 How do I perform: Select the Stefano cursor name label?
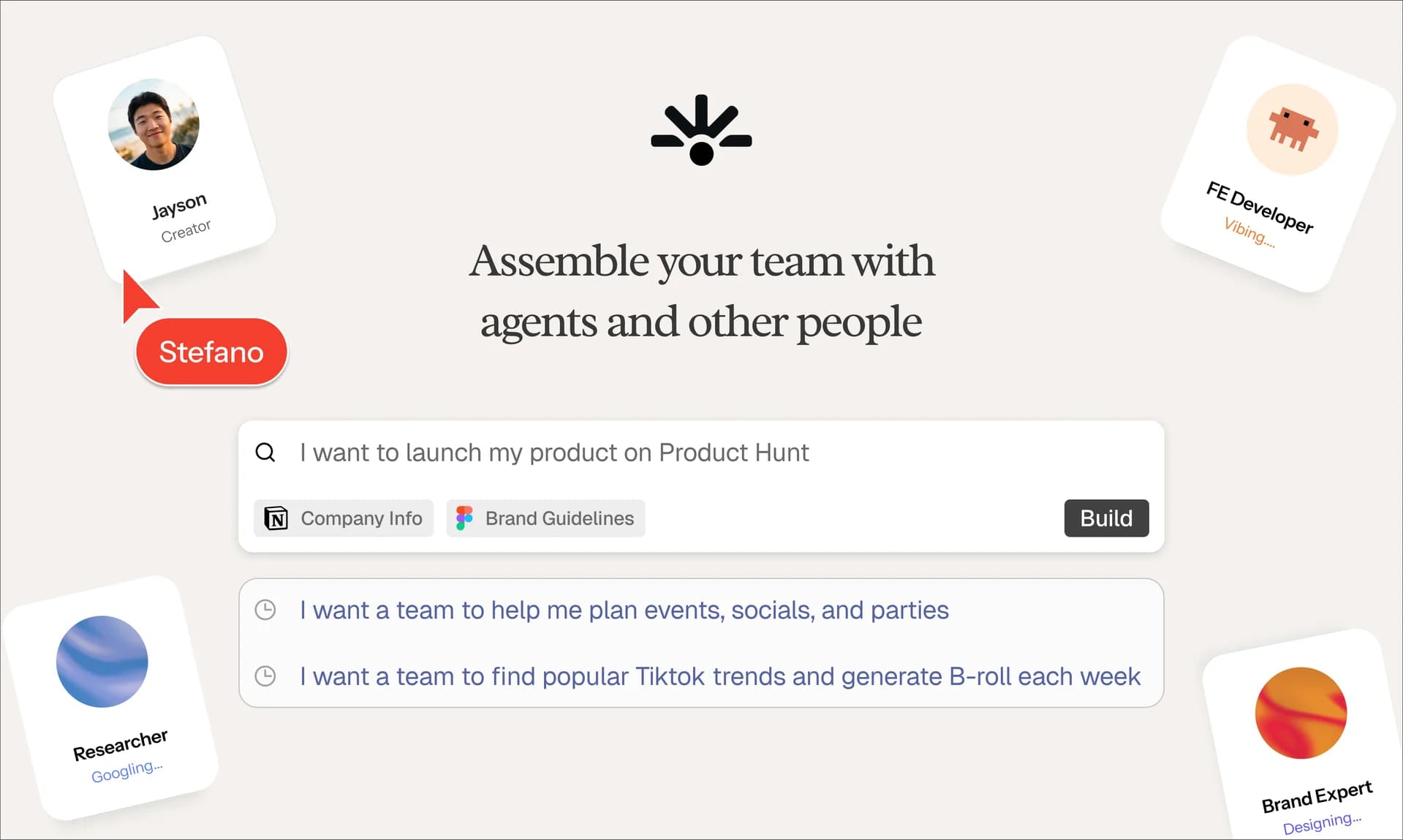click(211, 352)
